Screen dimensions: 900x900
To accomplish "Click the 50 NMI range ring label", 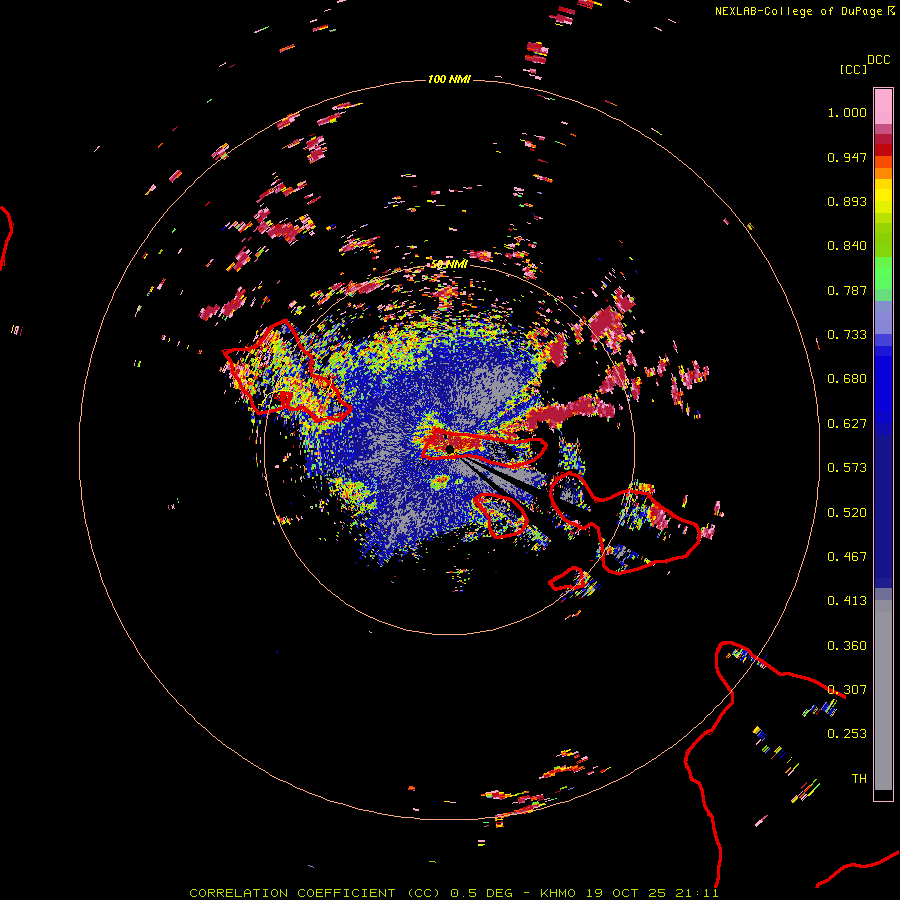I will coord(449,264).
